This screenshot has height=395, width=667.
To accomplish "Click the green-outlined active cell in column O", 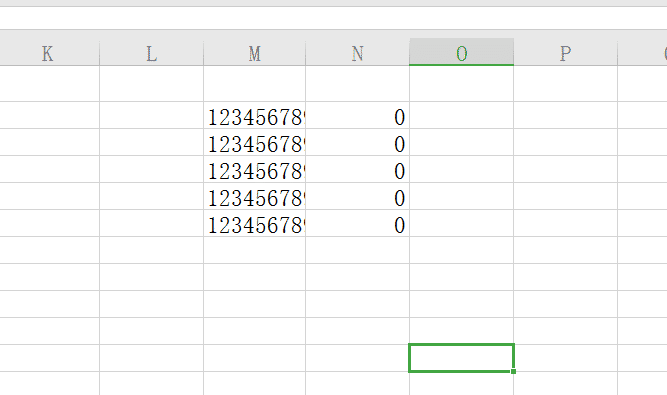I will pyautogui.click(x=462, y=358).
